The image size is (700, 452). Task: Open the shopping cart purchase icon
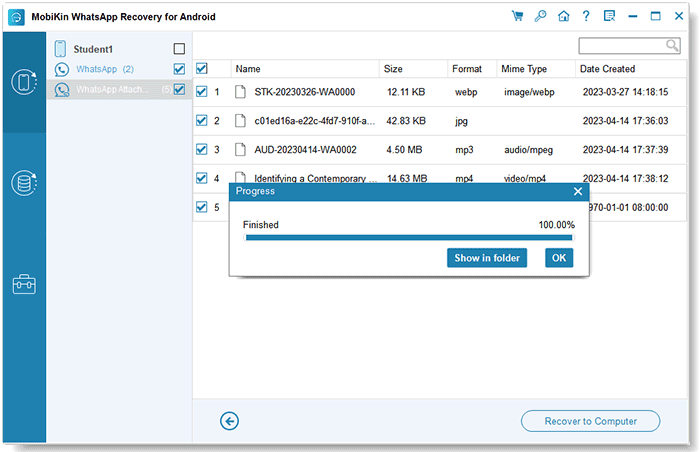point(517,16)
